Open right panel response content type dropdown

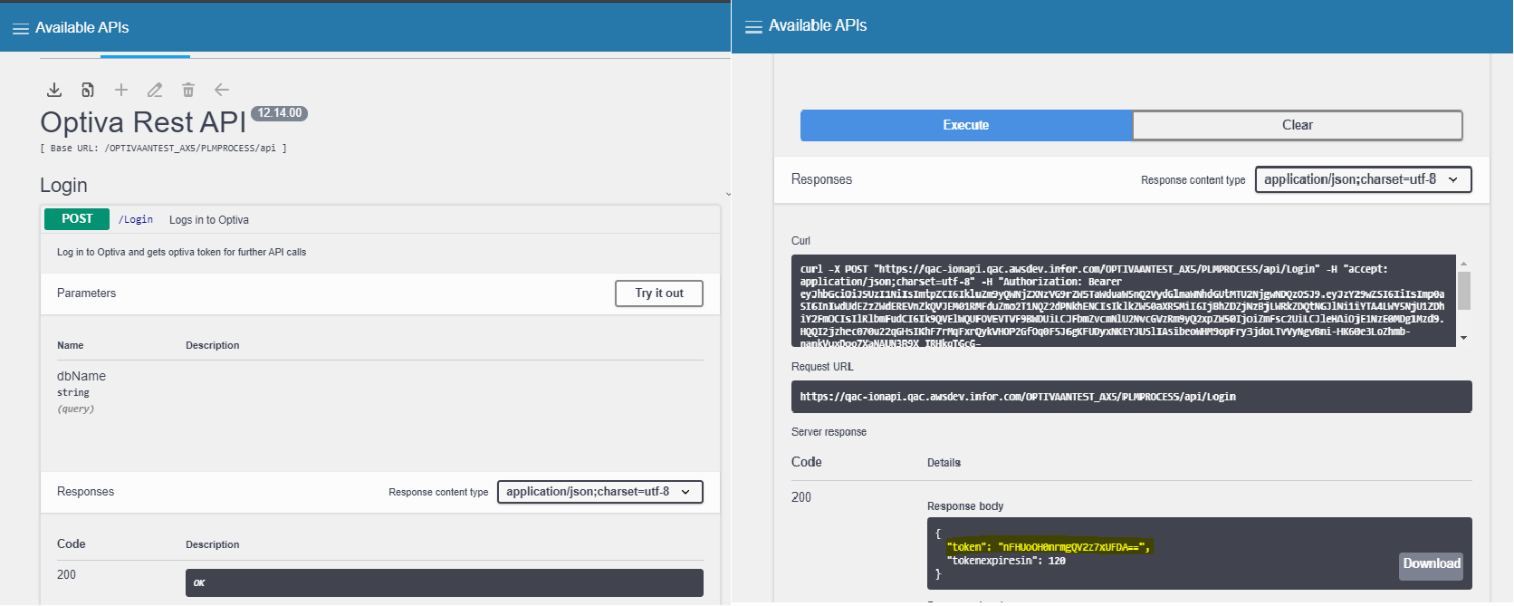pyautogui.click(x=1363, y=180)
